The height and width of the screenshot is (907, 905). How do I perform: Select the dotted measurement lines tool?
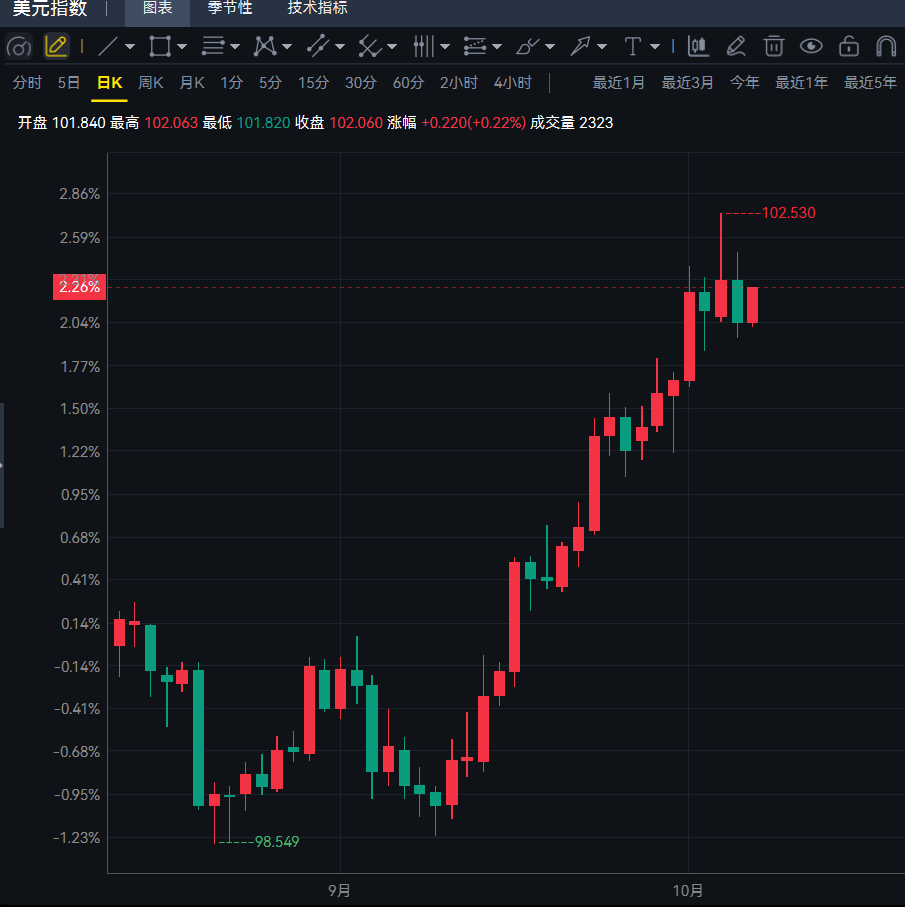click(475, 46)
